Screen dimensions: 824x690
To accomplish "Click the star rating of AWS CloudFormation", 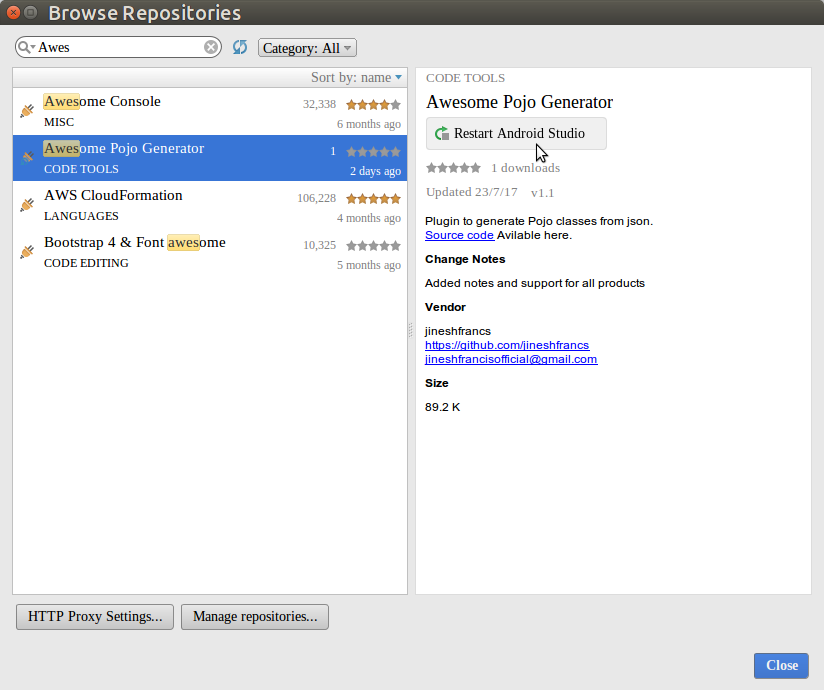I will coord(373,199).
